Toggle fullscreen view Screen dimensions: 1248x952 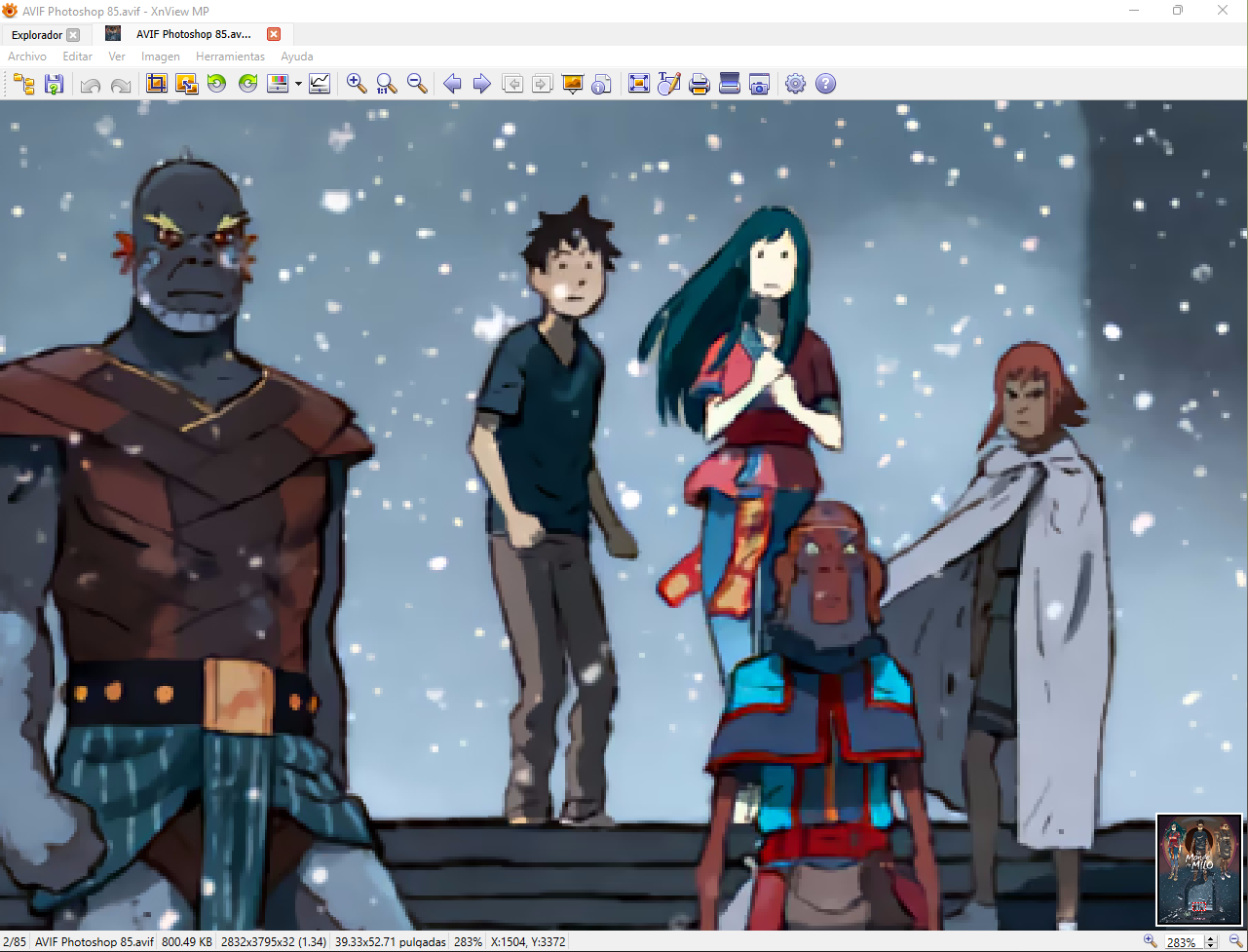tap(639, 84)
